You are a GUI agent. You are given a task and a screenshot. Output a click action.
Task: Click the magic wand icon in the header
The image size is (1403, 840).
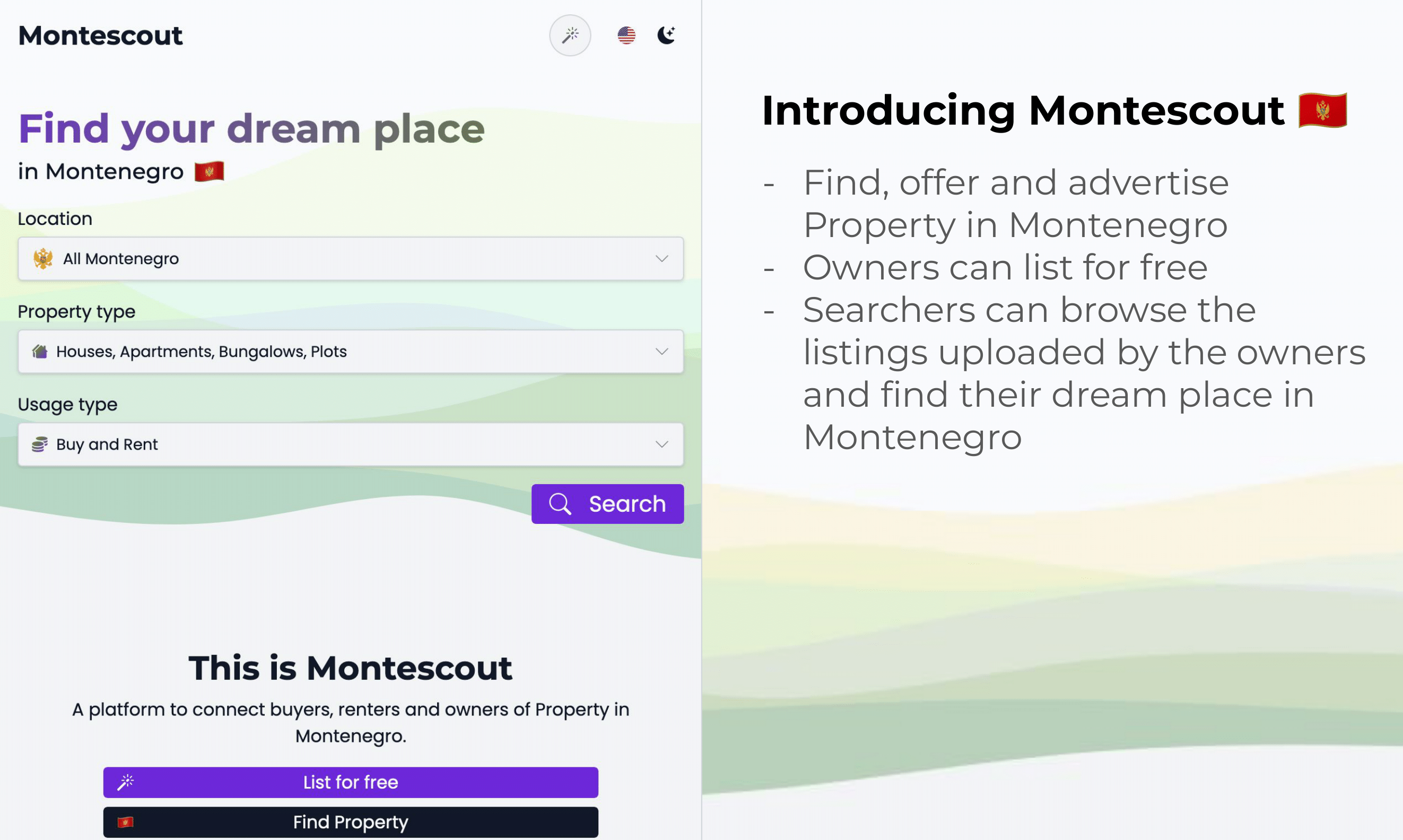coord(570,35)
